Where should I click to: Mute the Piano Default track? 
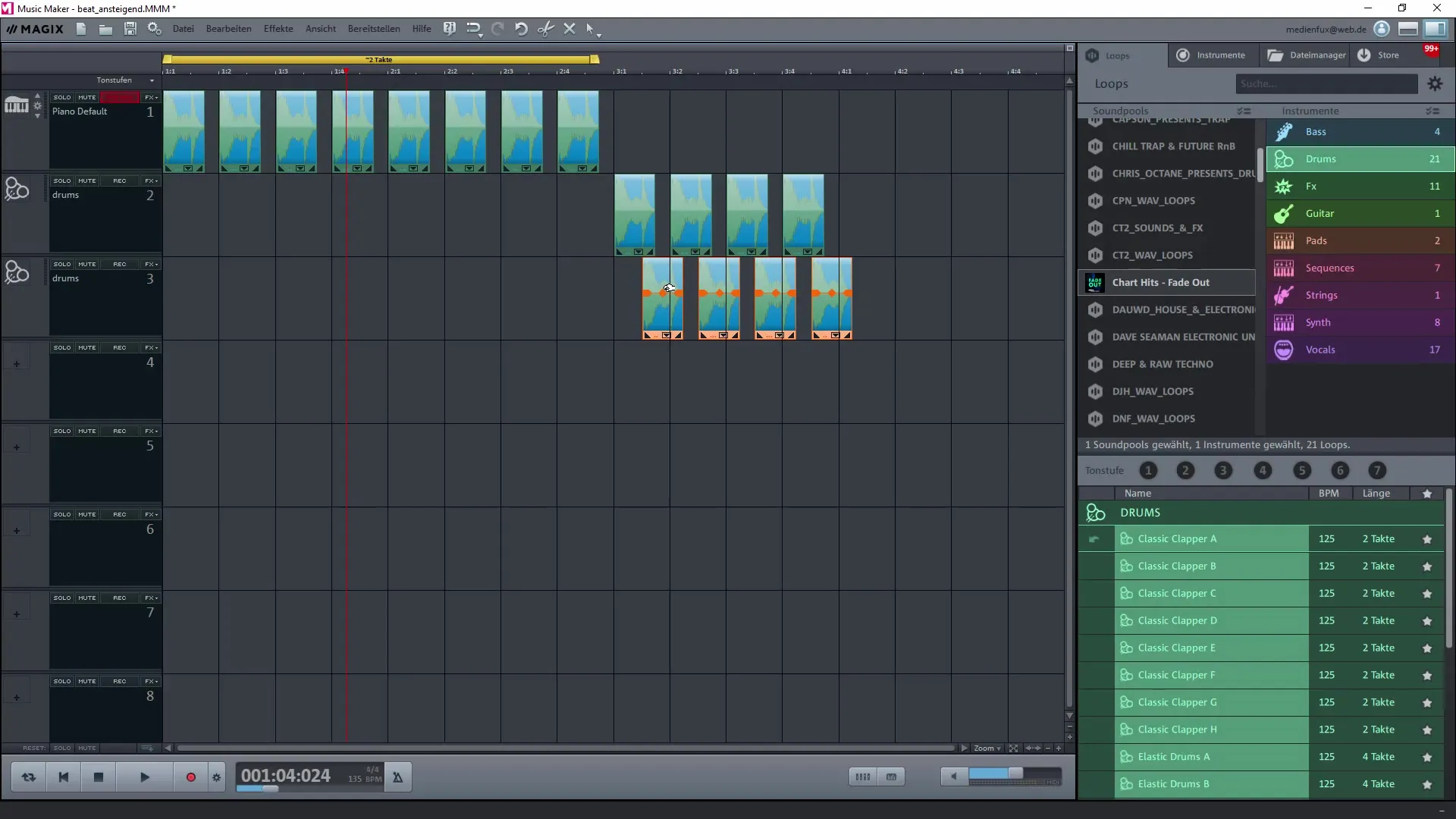[87, 97]
